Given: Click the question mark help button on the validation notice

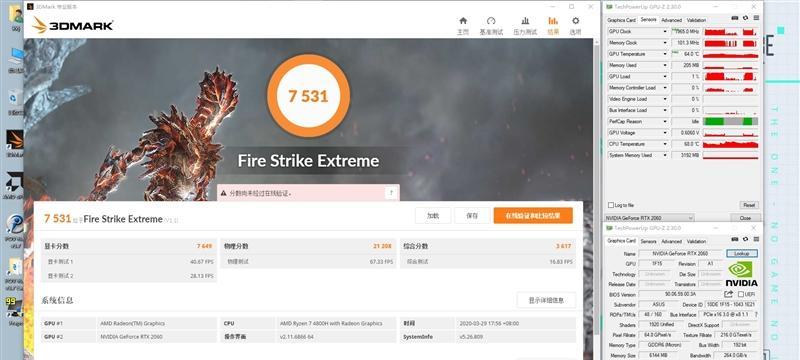Looking at the screenshot, I should click(391, 193).
